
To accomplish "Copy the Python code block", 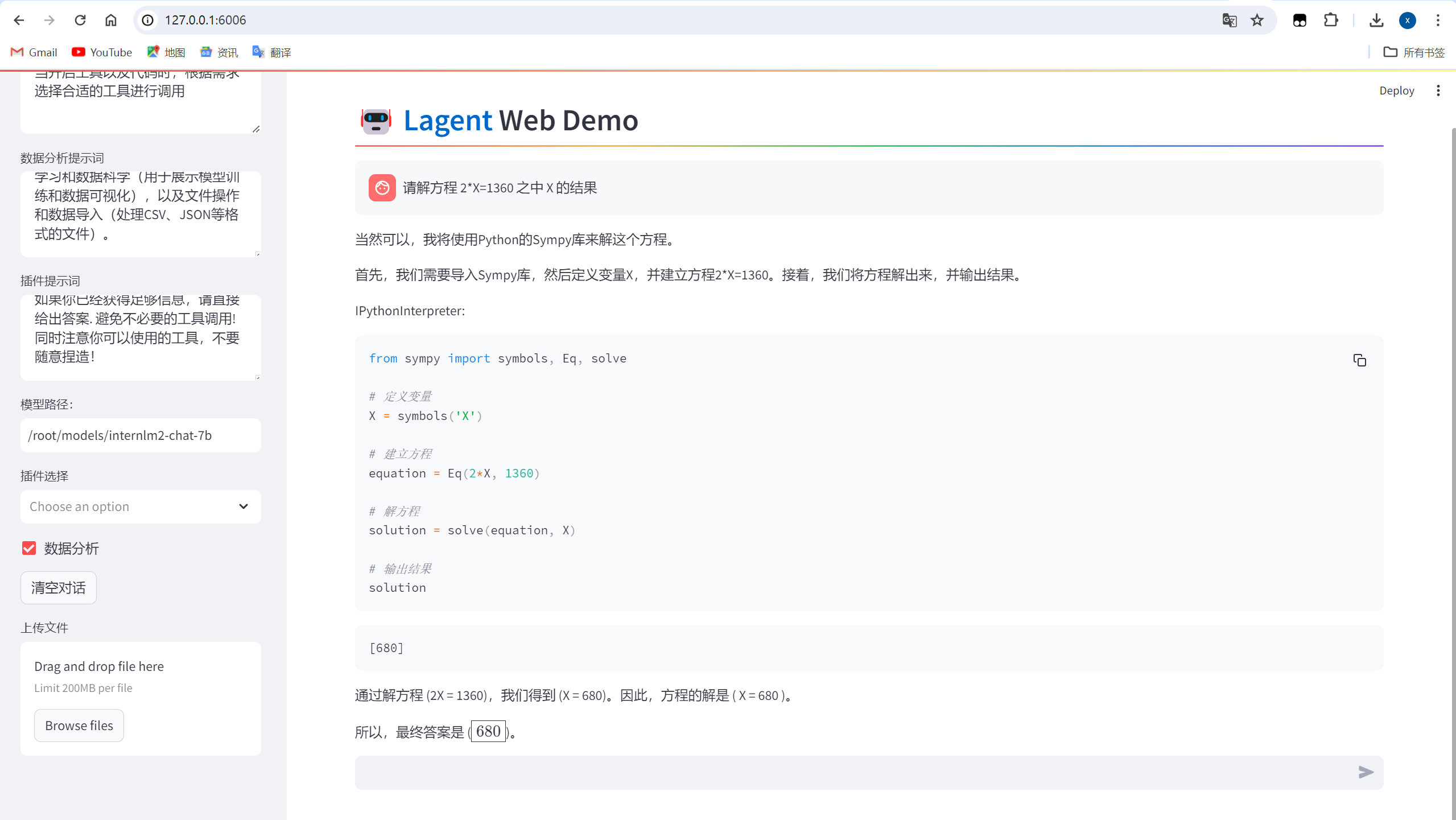I will pos(1359,360).
